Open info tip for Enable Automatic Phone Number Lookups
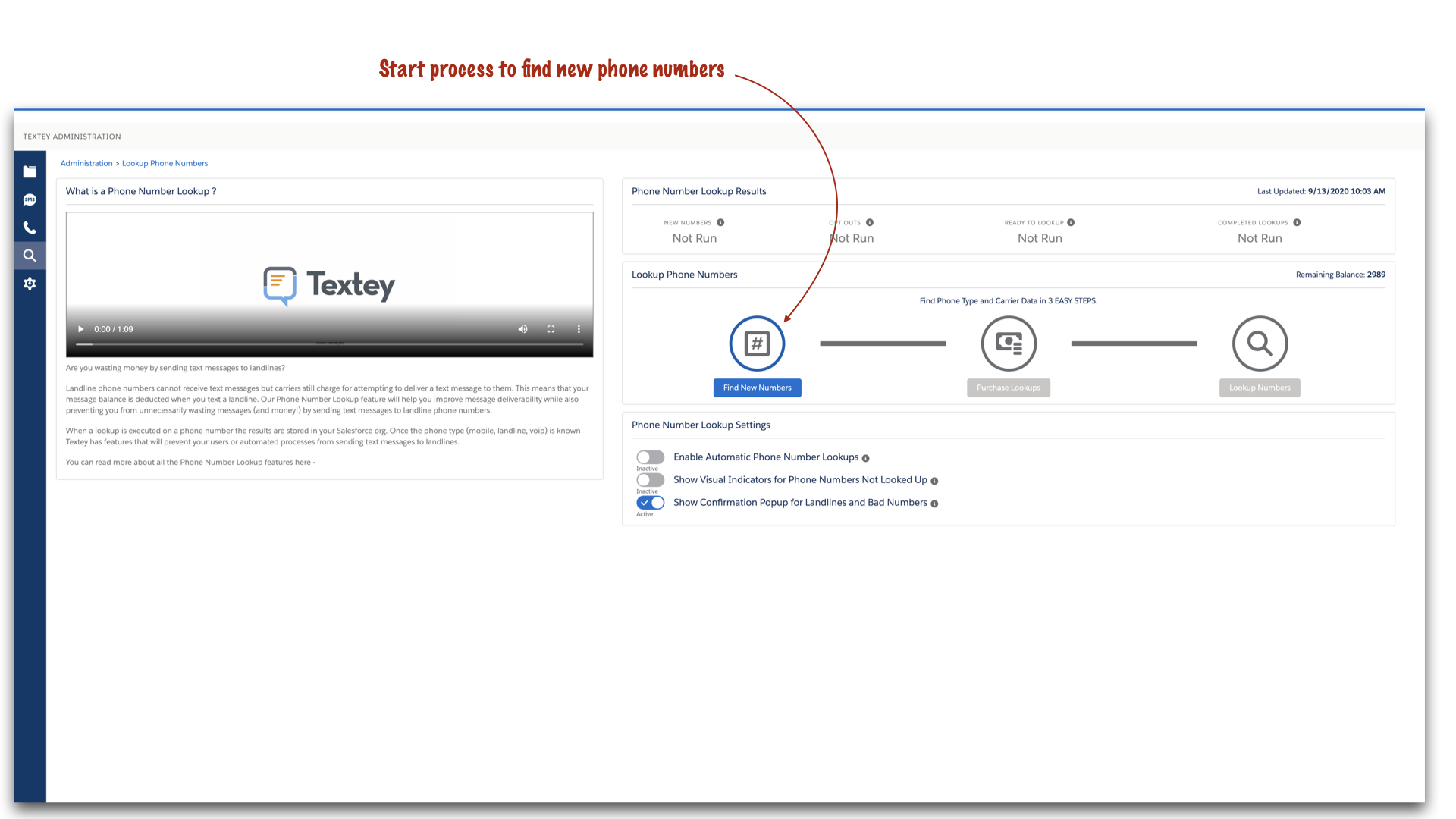 pyautogui.click(x=865, y=458)
